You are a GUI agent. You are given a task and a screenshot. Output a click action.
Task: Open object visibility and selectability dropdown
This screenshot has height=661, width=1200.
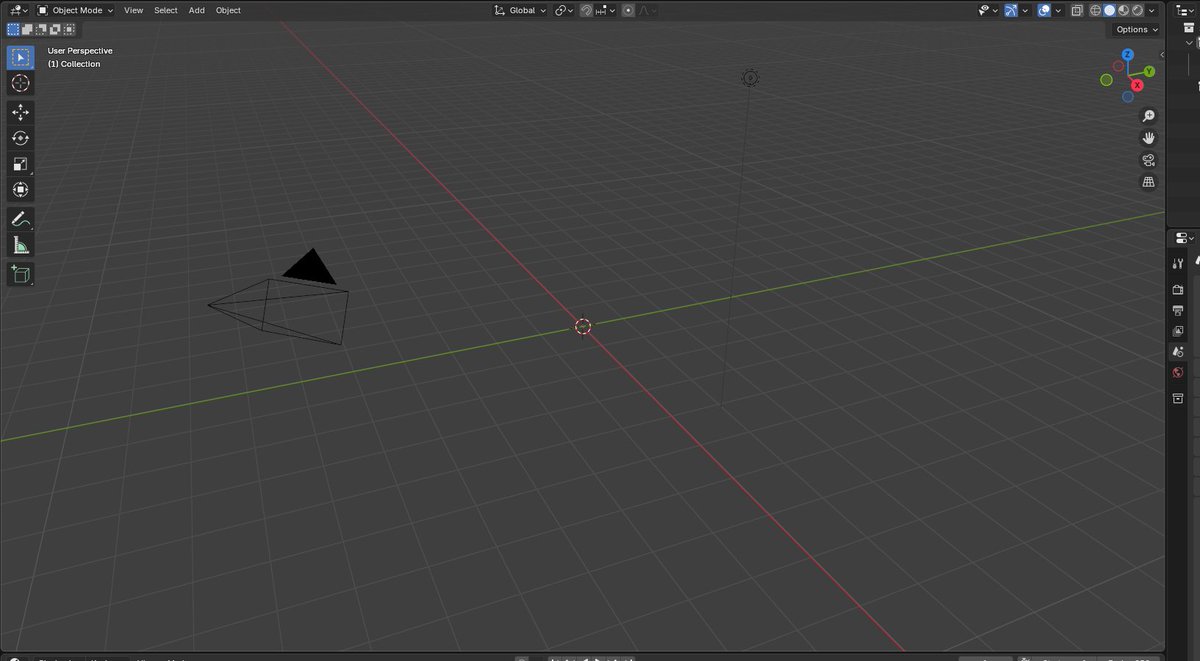click(x=989, y=10)
